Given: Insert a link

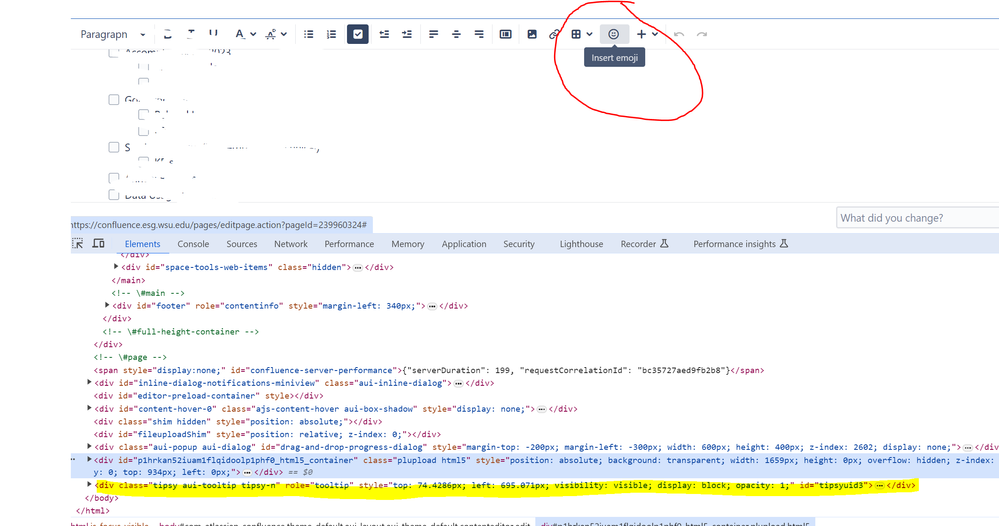Looking at the screenshot, I should pos(554,34).
